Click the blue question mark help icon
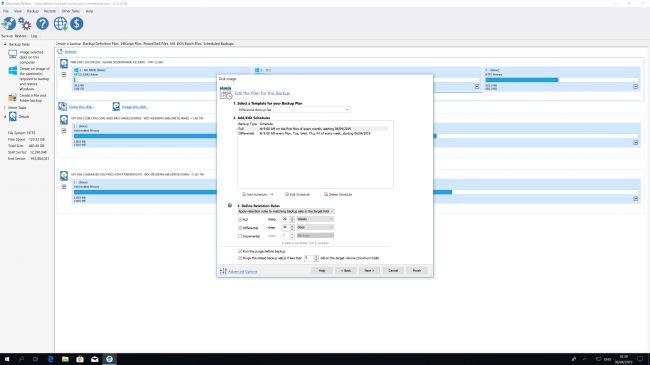This screenshot has width=650, height=365. [42, 24]
